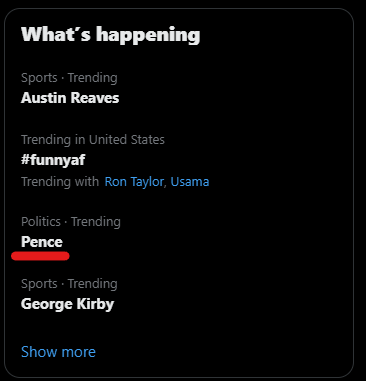Click Sports · Trending label above George Kirby
366x381 pixels.
click(69, 284)
